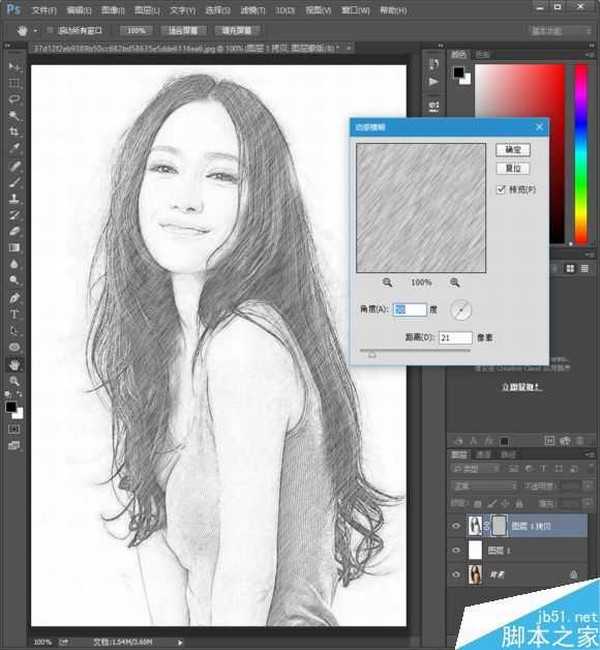The width and height of the screenshot is (600, 650).
Task: Toggle visibility of 图层 1 layer
Action: 458,550
